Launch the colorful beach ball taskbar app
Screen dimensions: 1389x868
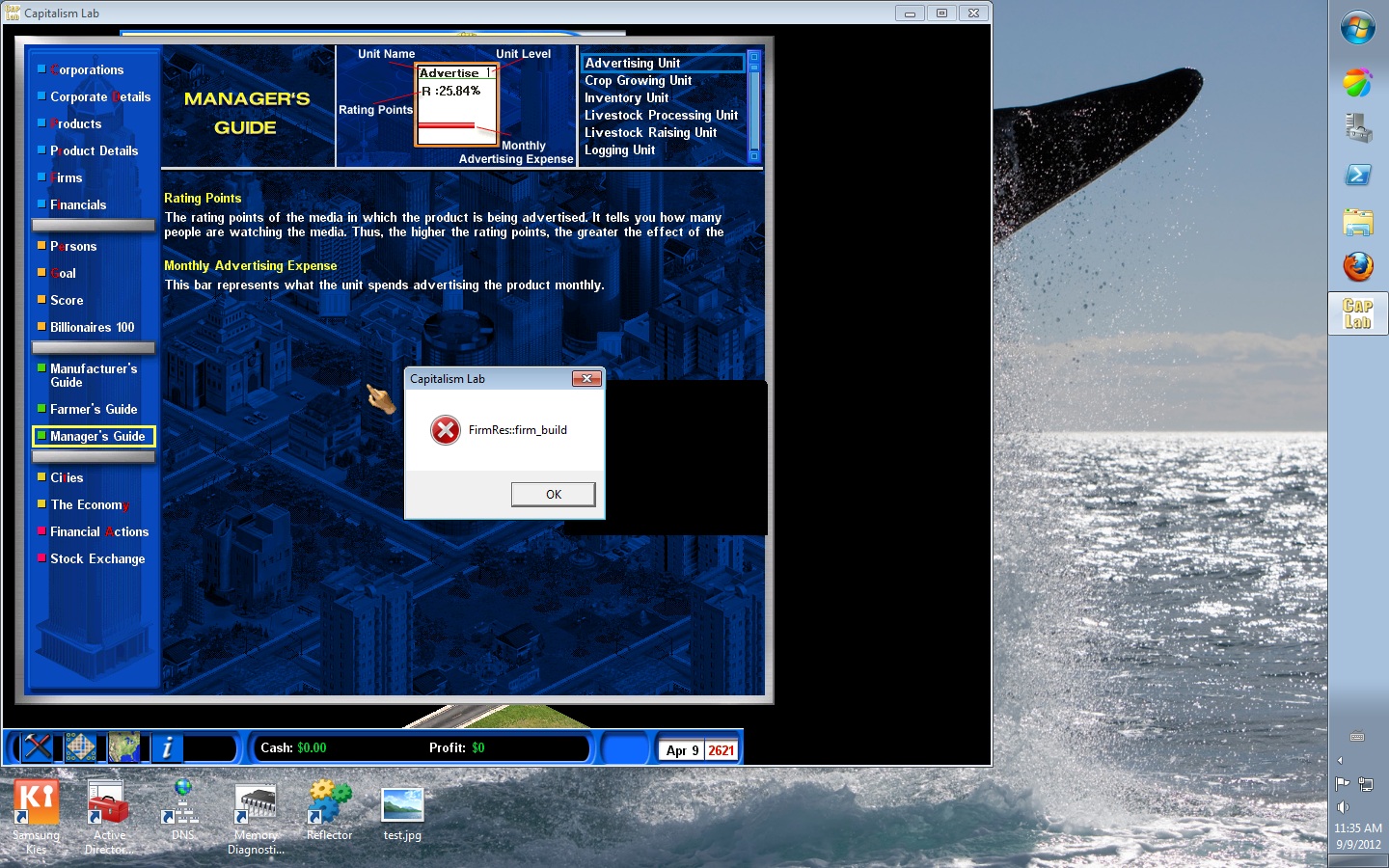click(x=1358, y=82)
